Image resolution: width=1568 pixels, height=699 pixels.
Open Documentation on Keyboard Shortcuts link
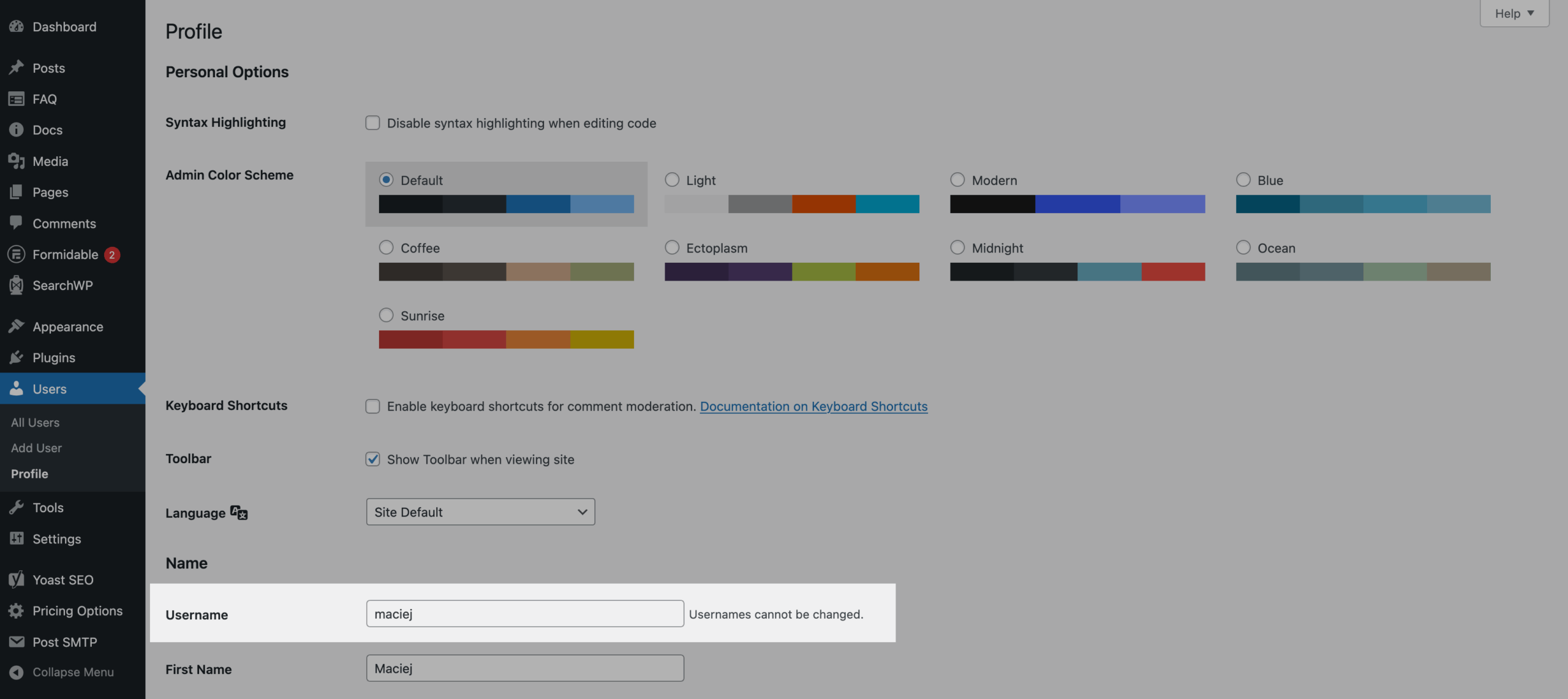point(813,406)
